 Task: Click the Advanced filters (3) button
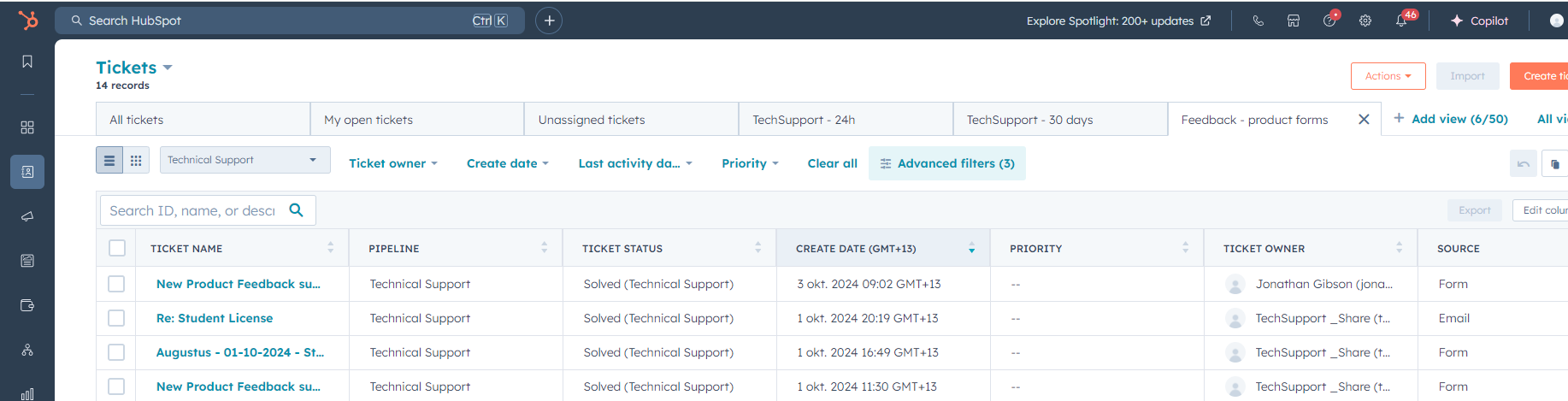click(x=946, y=163)
